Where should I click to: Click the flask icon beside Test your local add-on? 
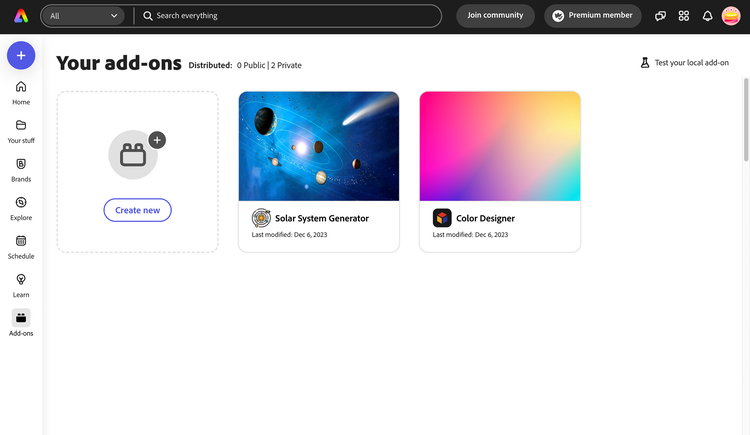click(645, 63)
